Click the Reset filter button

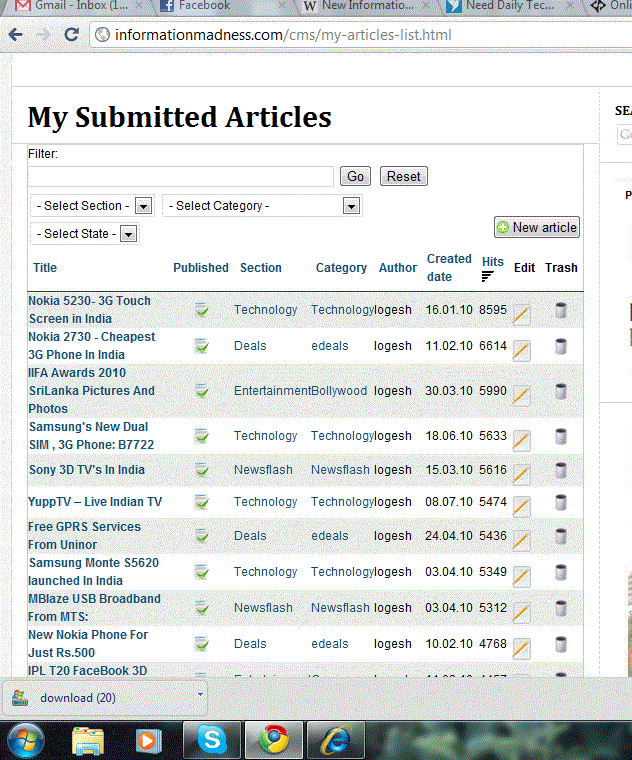point(403,176)
